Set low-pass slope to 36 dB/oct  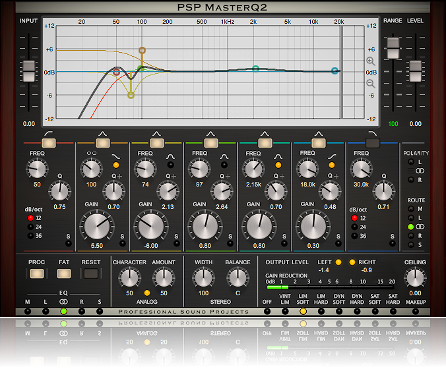(x=355, y=236)
